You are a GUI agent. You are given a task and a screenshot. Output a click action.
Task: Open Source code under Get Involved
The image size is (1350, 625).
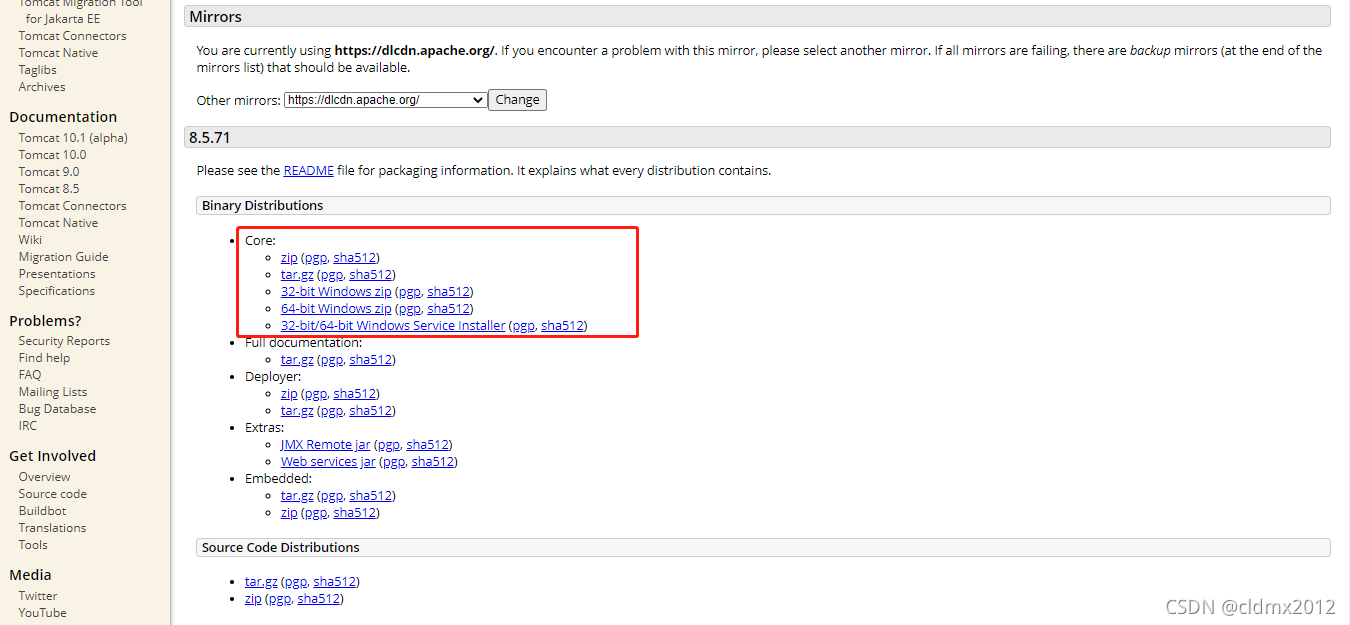(x=52, y=494)
